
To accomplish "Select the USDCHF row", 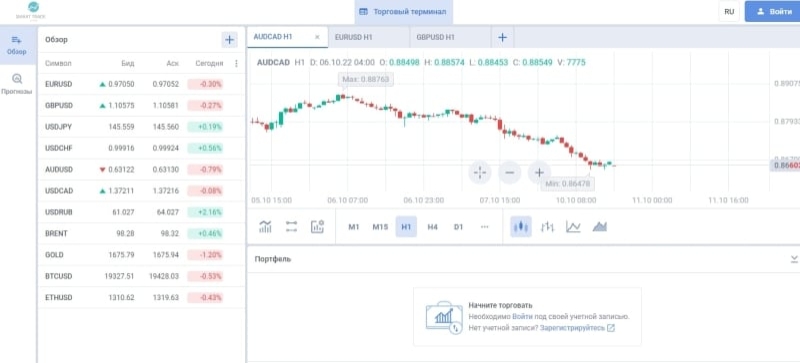I will coord(141,148).
